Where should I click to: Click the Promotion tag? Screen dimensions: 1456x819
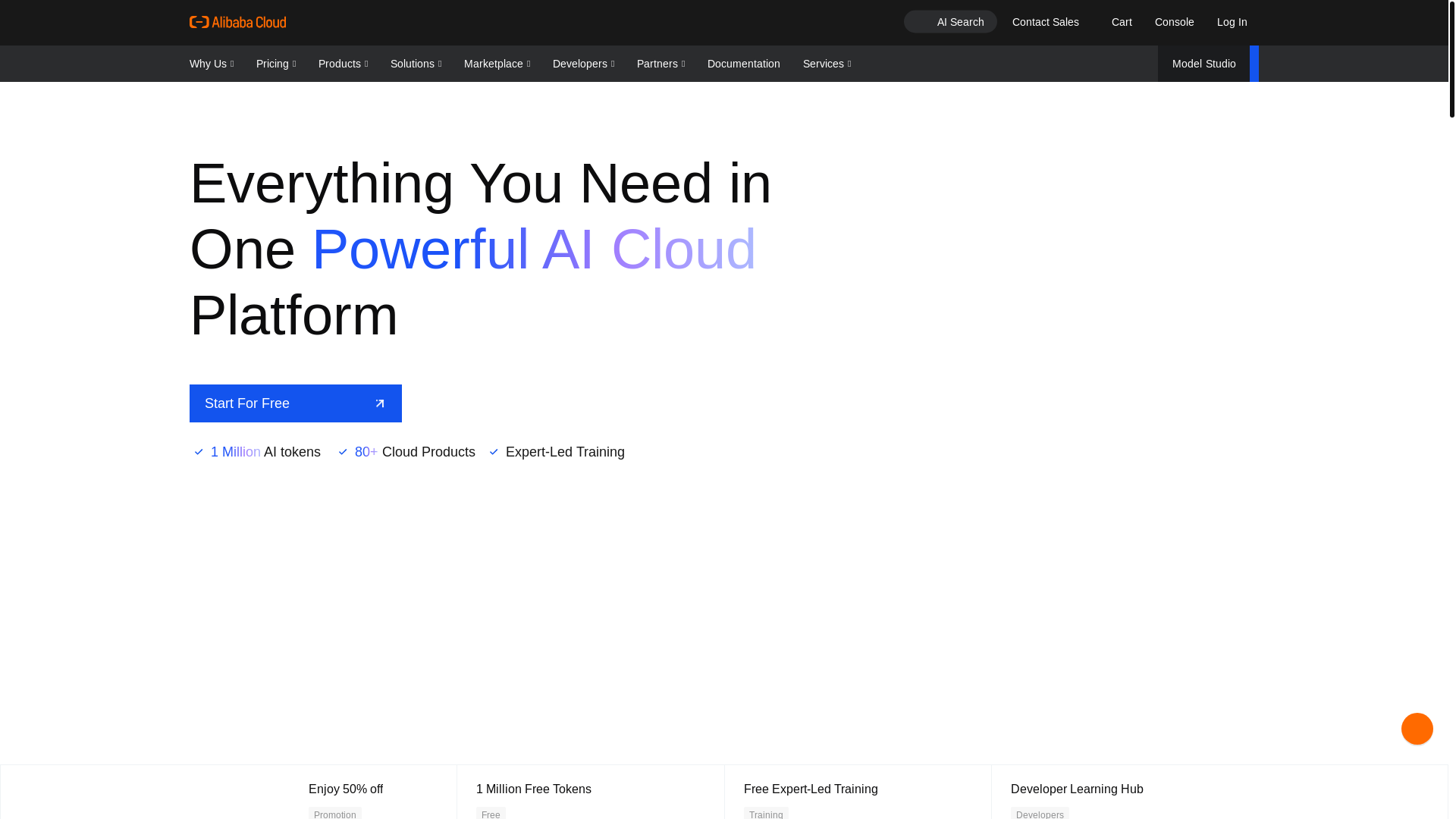(334, 814)
